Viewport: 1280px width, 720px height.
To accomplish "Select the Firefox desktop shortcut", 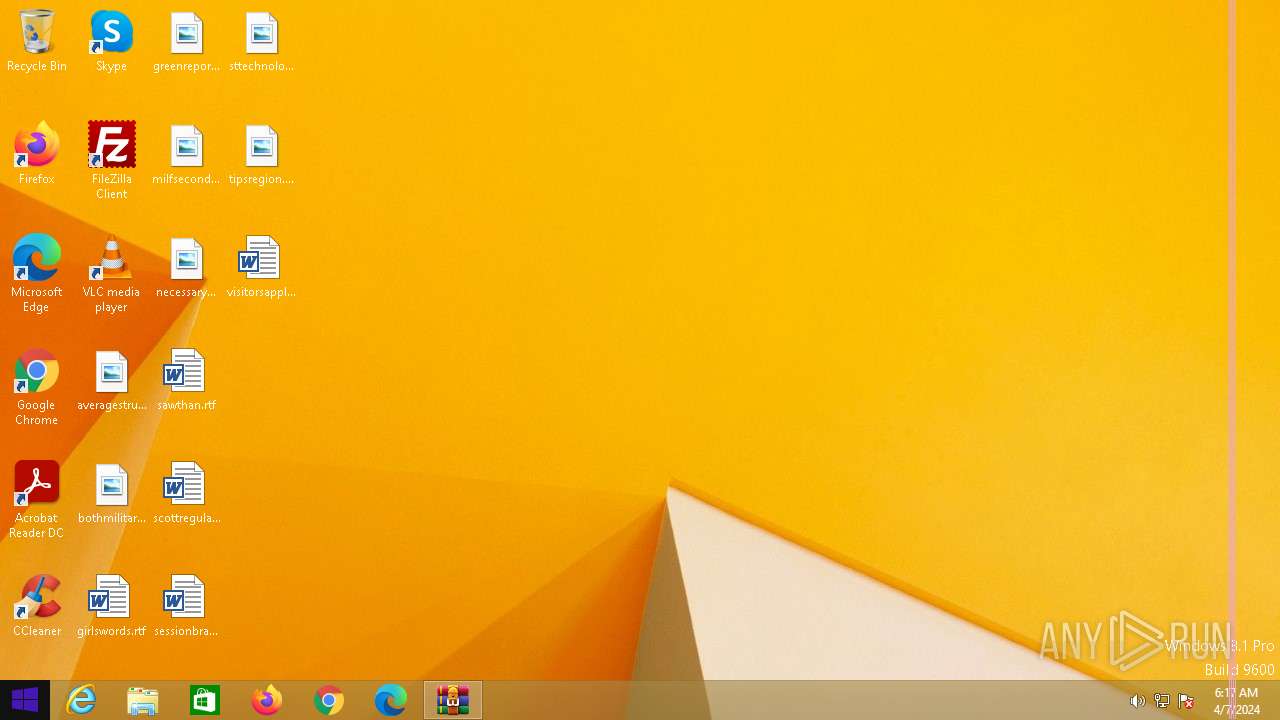I will (37, 154).
